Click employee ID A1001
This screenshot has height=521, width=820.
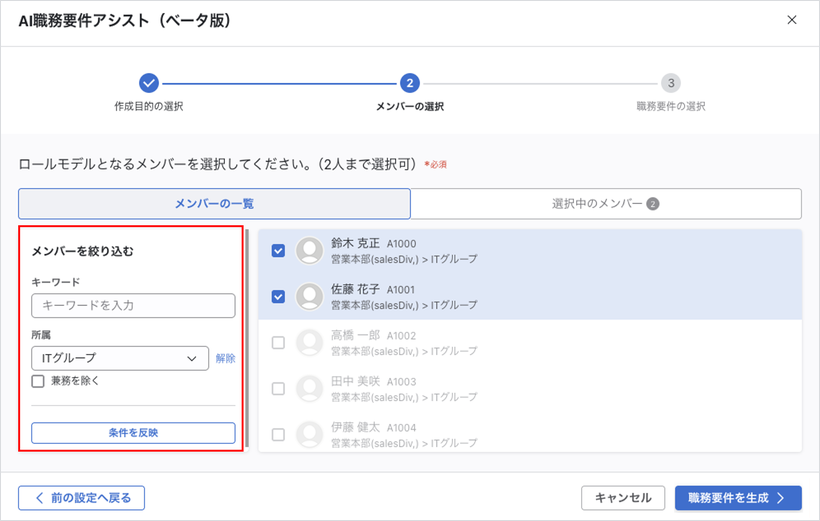click(x=401, y=290)
